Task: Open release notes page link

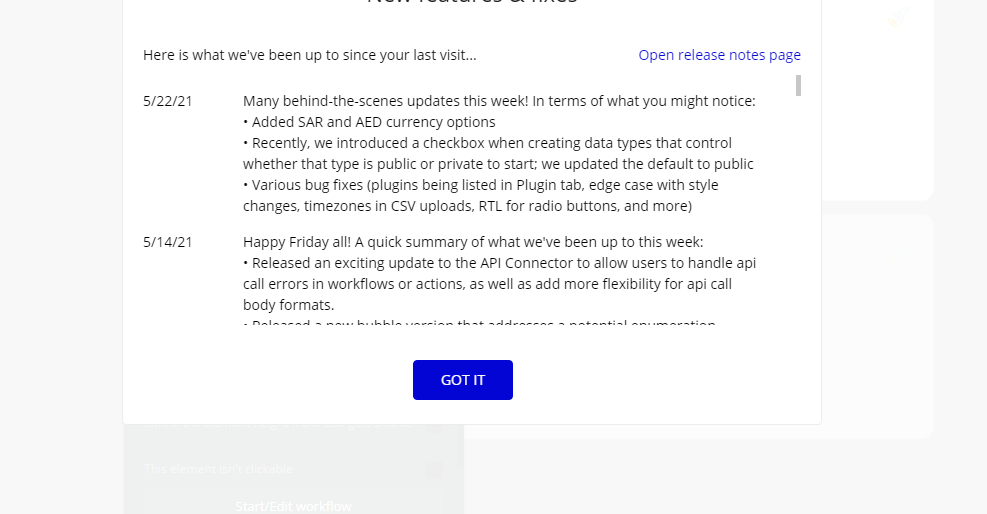Action: click(719, 55)
